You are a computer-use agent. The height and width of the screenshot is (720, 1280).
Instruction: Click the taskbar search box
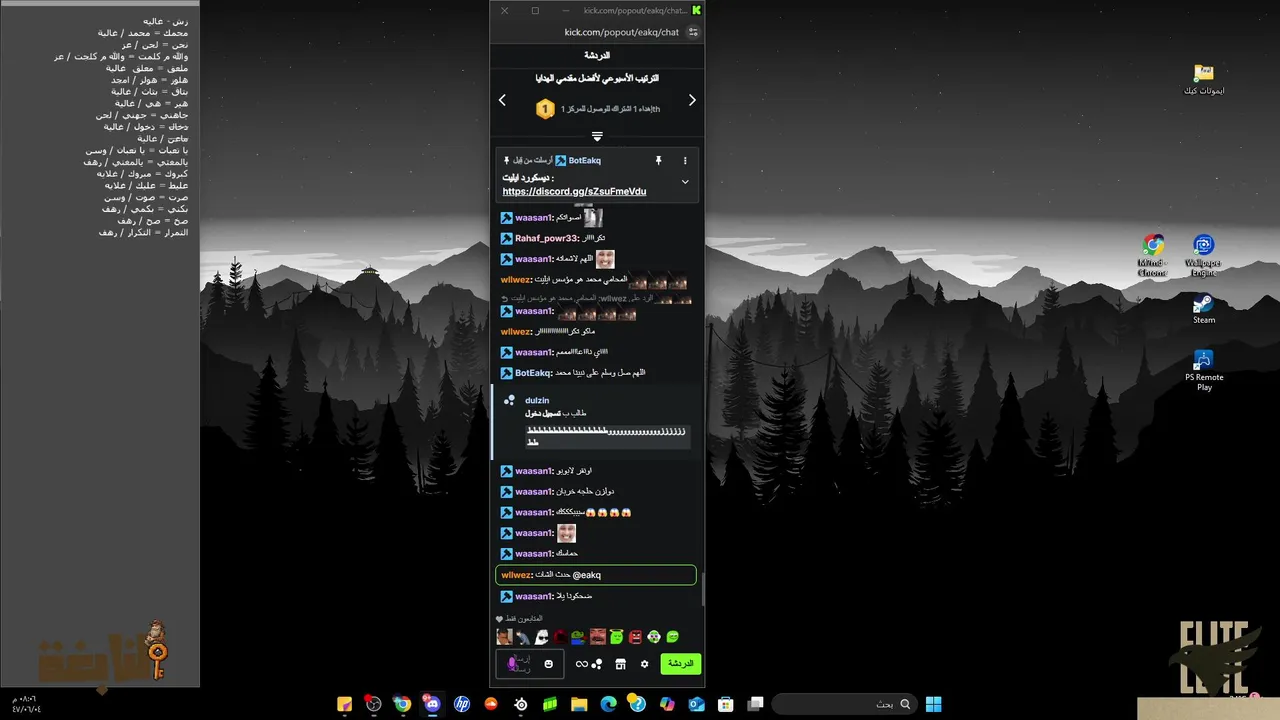click(x=844, y=704)
